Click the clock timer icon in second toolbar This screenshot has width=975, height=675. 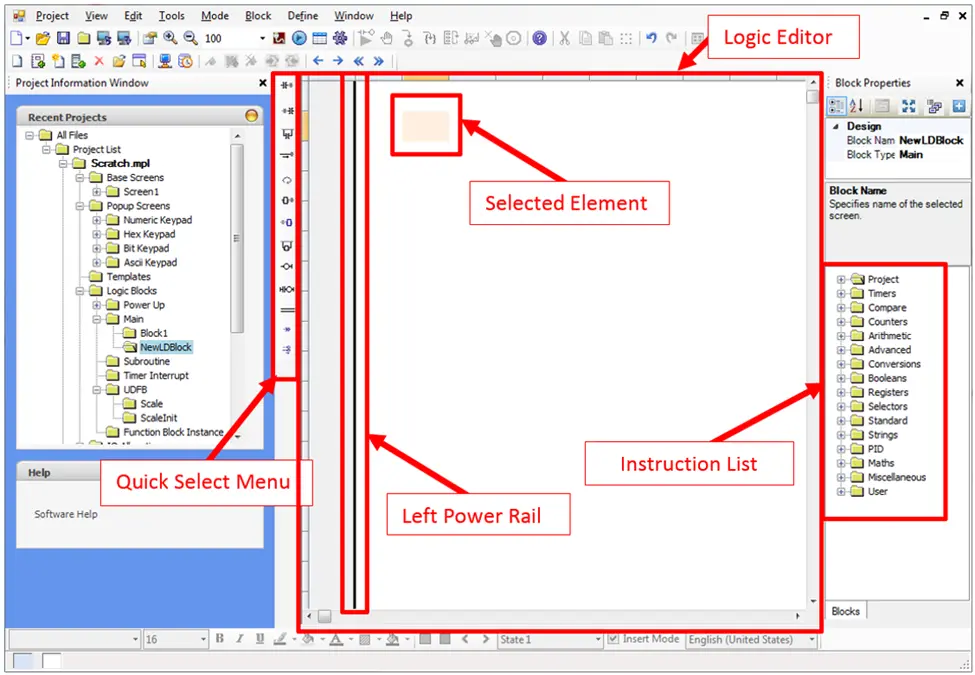coord(185,61)
